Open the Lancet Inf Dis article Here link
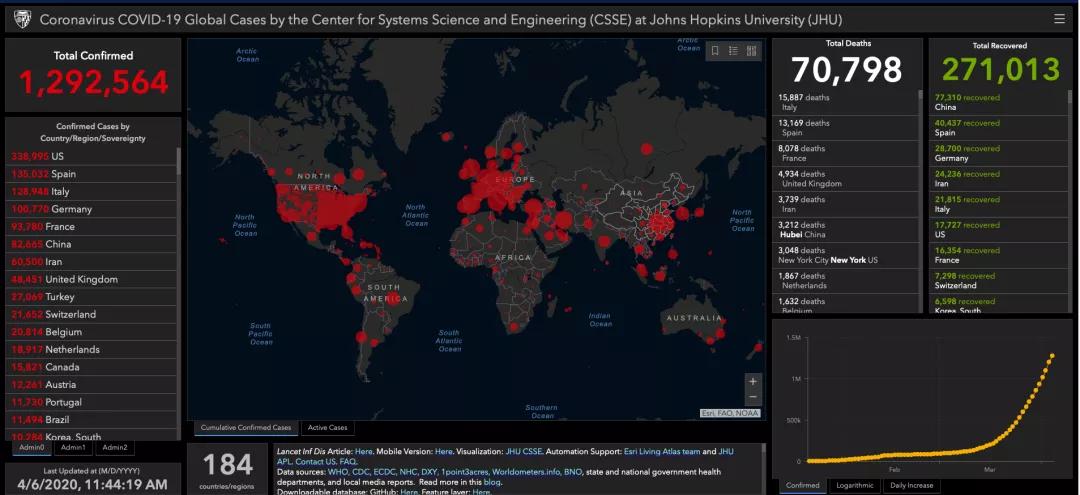This screenshot has width=1080, height=495. (363, 452)
